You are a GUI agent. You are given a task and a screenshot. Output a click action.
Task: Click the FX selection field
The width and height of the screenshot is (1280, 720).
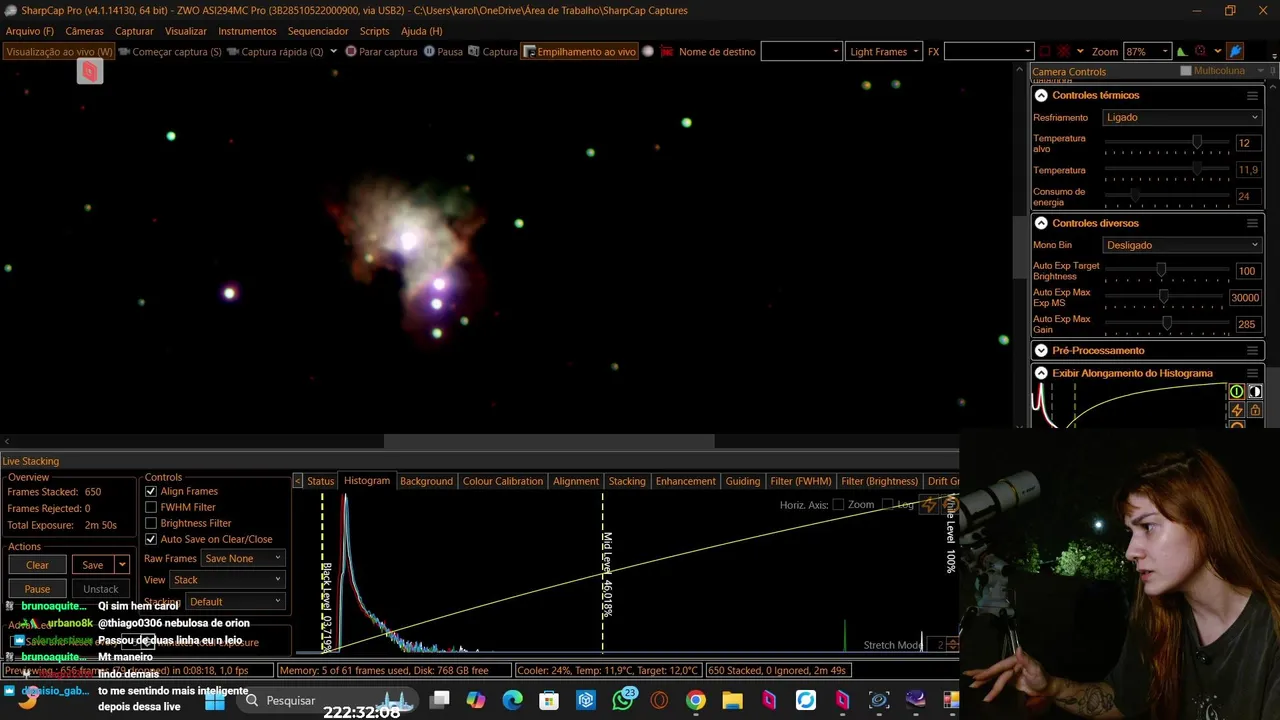(x=988, y=52)
